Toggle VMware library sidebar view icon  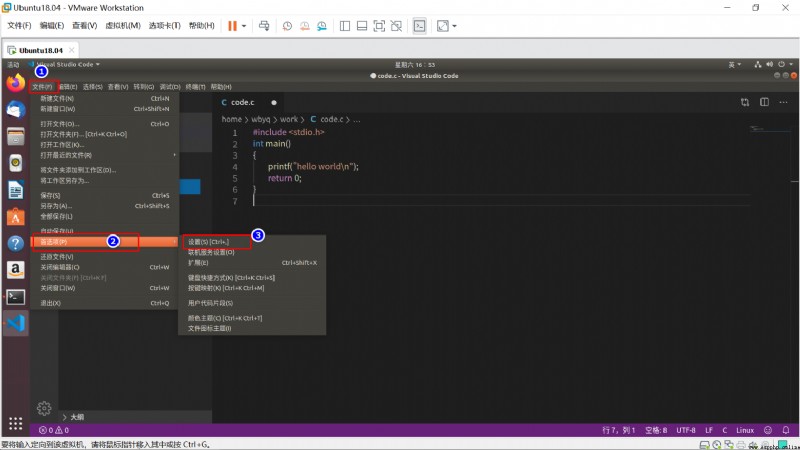coord(345,26)
